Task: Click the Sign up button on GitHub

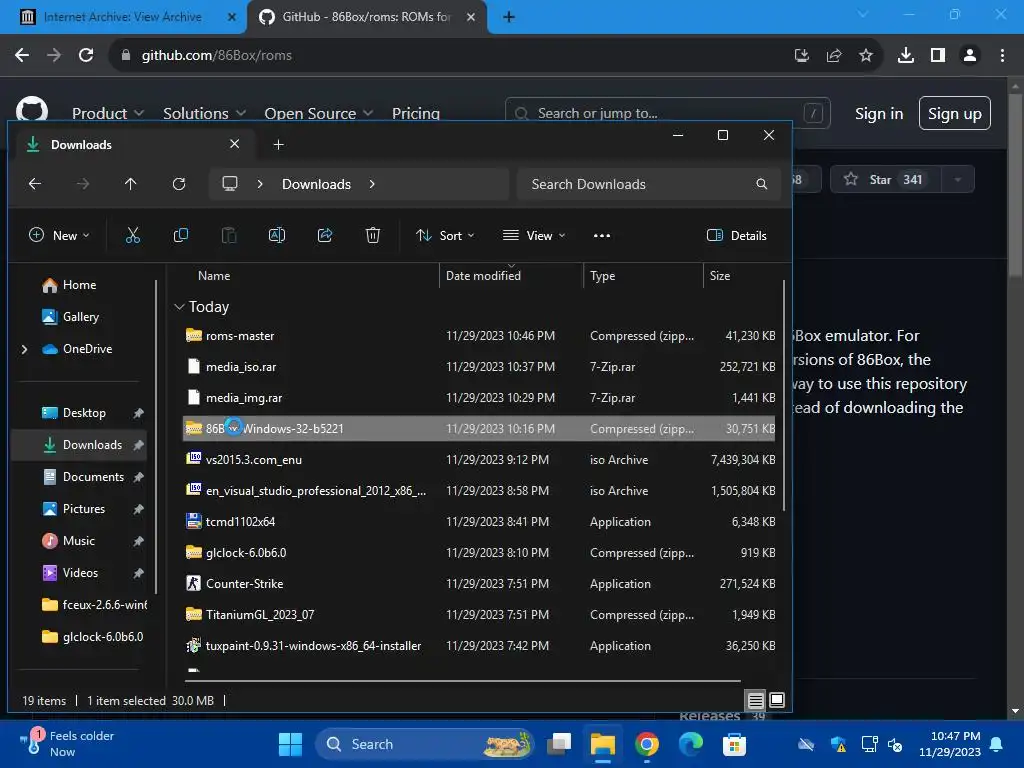Action: 955,114
